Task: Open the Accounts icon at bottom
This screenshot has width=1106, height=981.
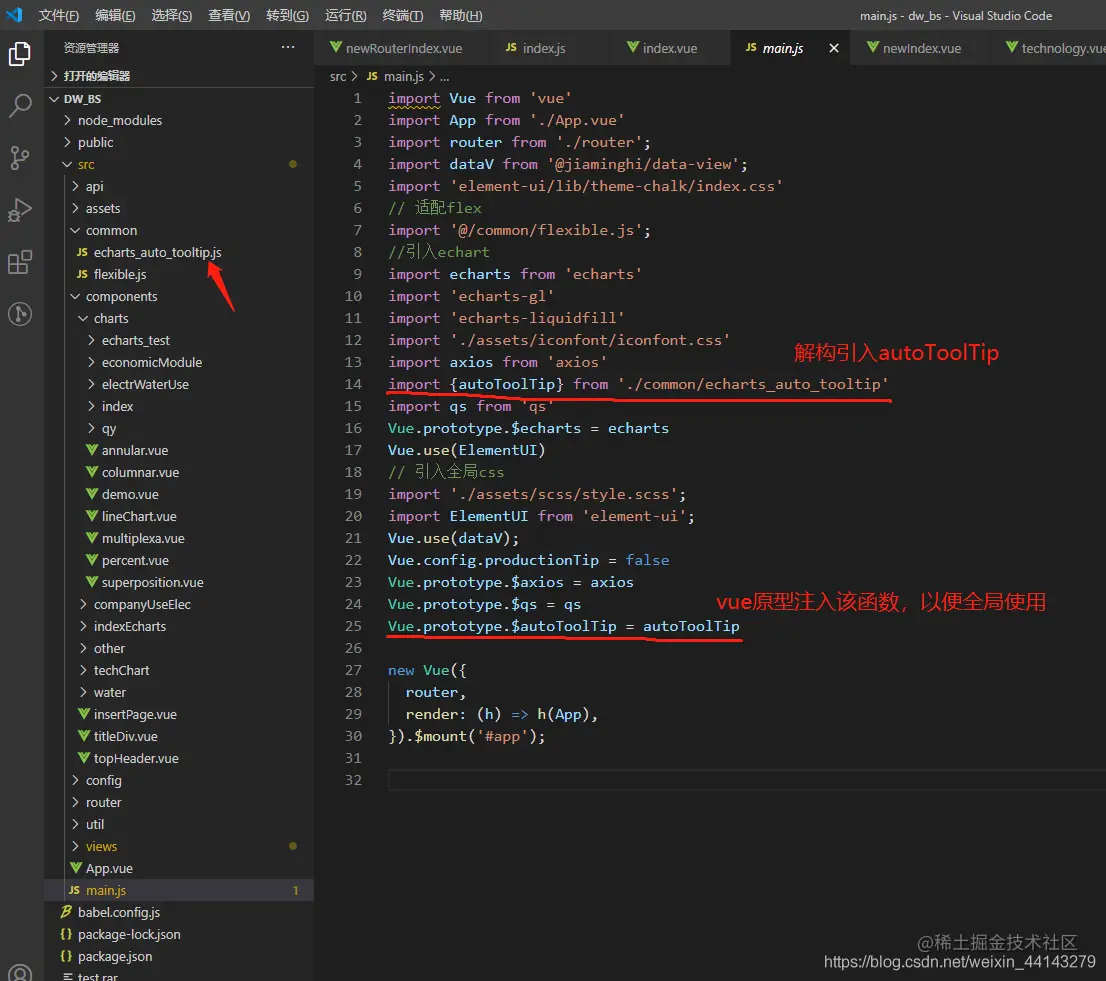Action: (x=20, y=971)
